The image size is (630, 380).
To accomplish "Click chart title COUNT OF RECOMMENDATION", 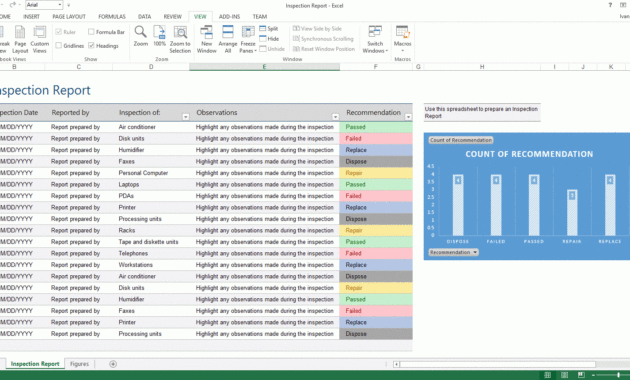I will (529, 154).
